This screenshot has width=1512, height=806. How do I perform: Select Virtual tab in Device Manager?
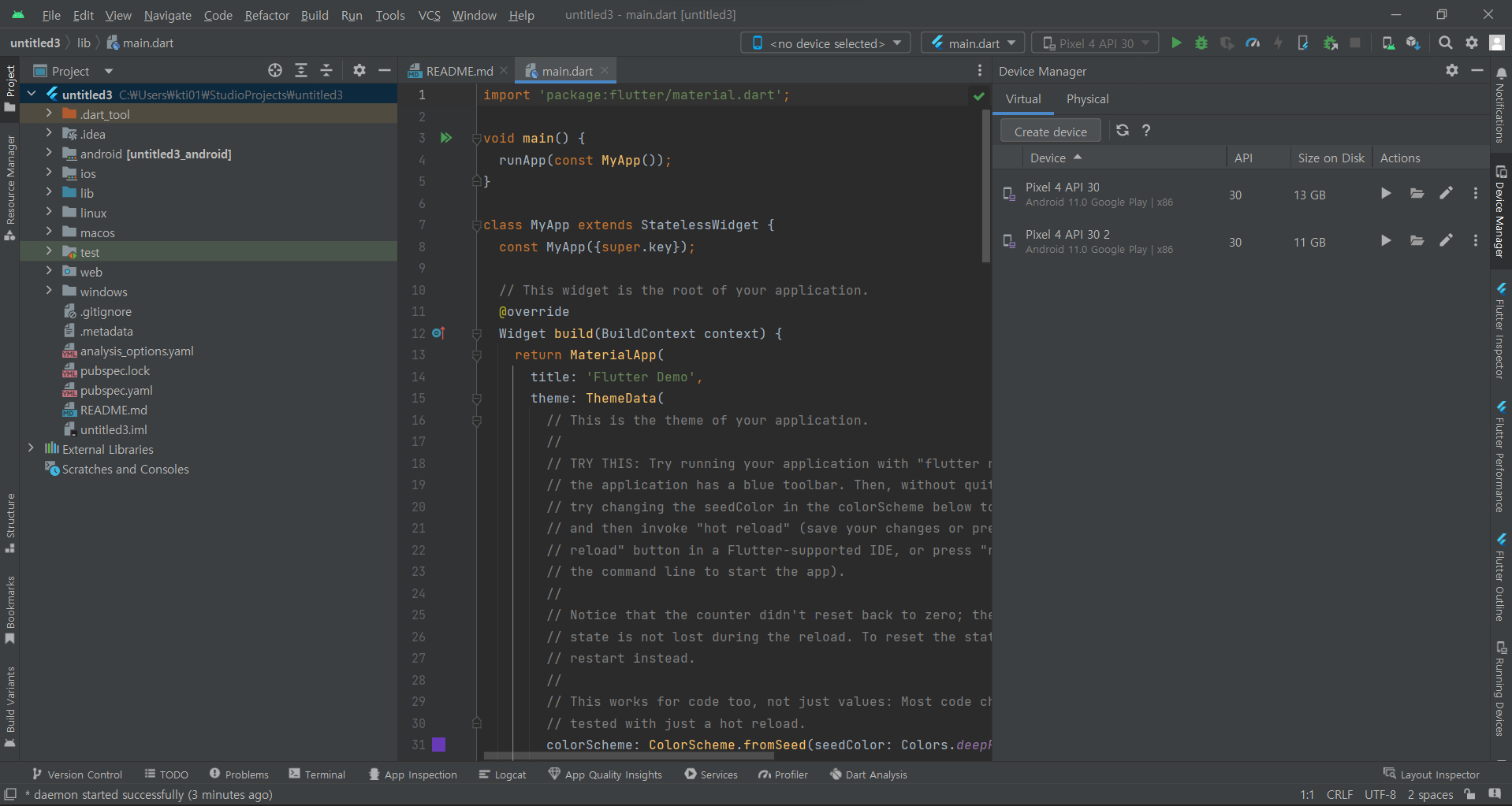[1023, 98]
